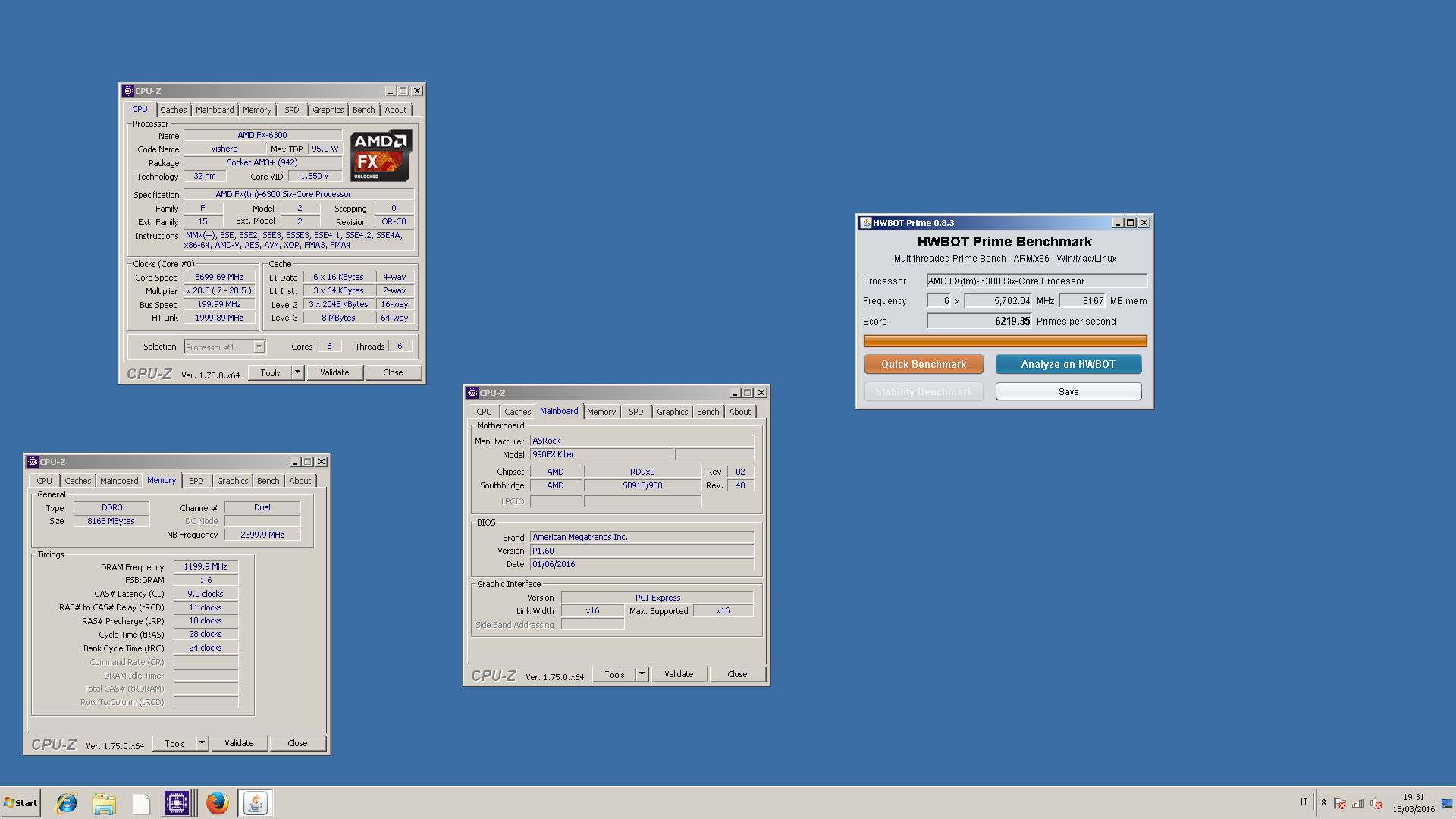1456x819 pixels.
Task: Click motherboard model 990FX Killer
Action: coord(601,454)
